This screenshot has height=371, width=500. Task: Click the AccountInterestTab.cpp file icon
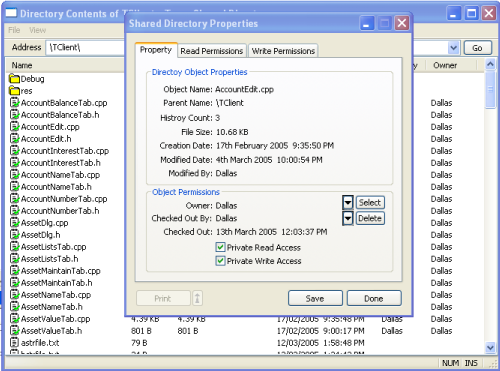click(x=15, y=151)
